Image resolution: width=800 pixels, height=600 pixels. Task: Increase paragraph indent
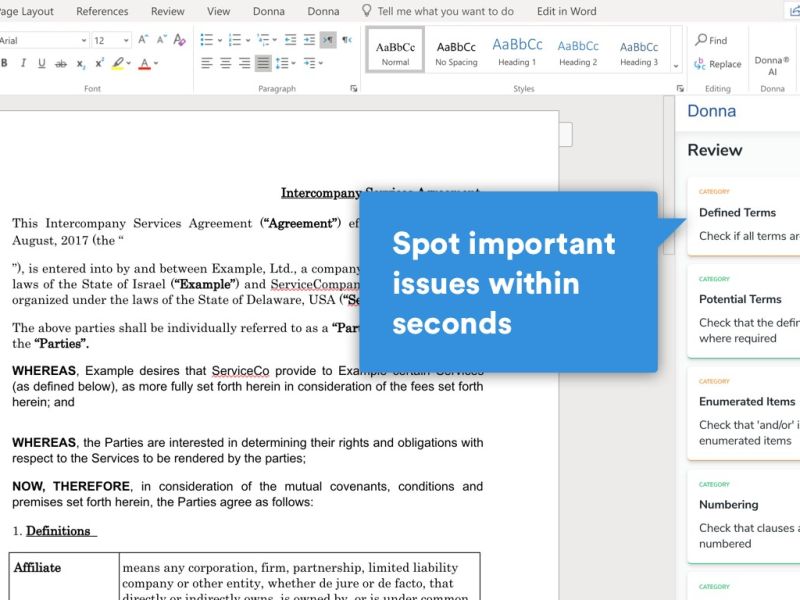coord(309,40)
